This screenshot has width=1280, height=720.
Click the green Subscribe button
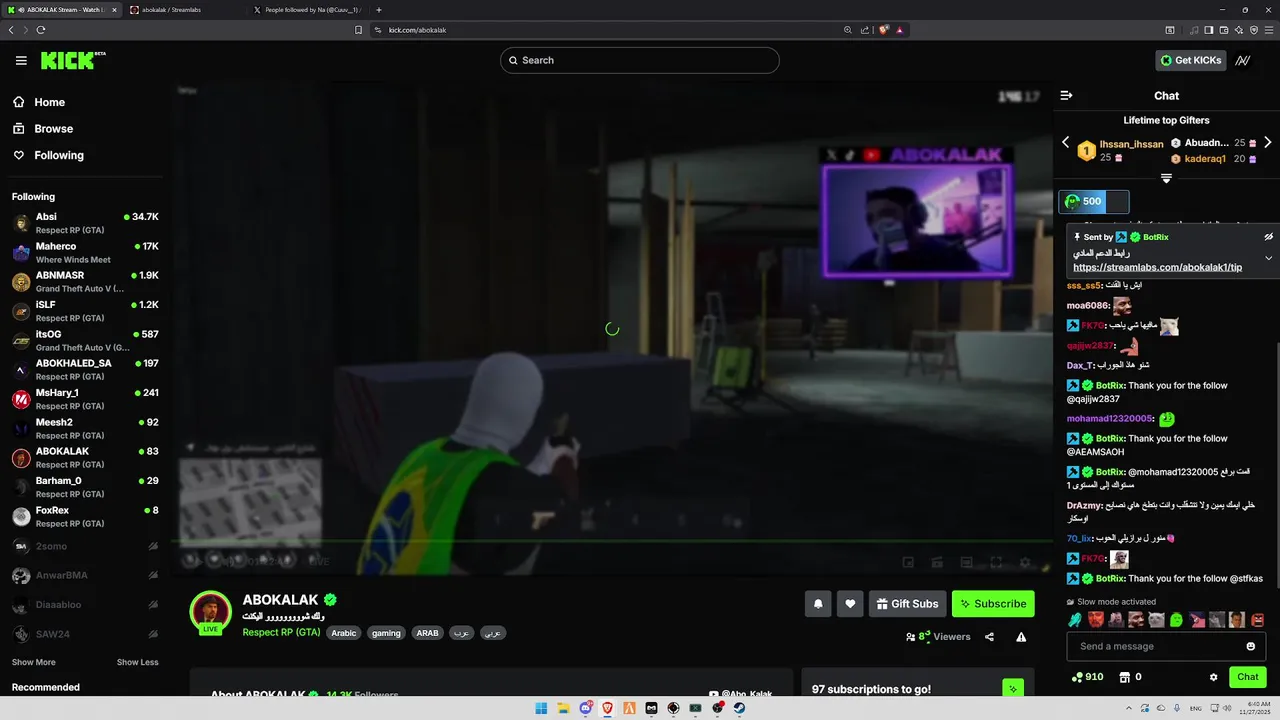(x=993, y=604)
